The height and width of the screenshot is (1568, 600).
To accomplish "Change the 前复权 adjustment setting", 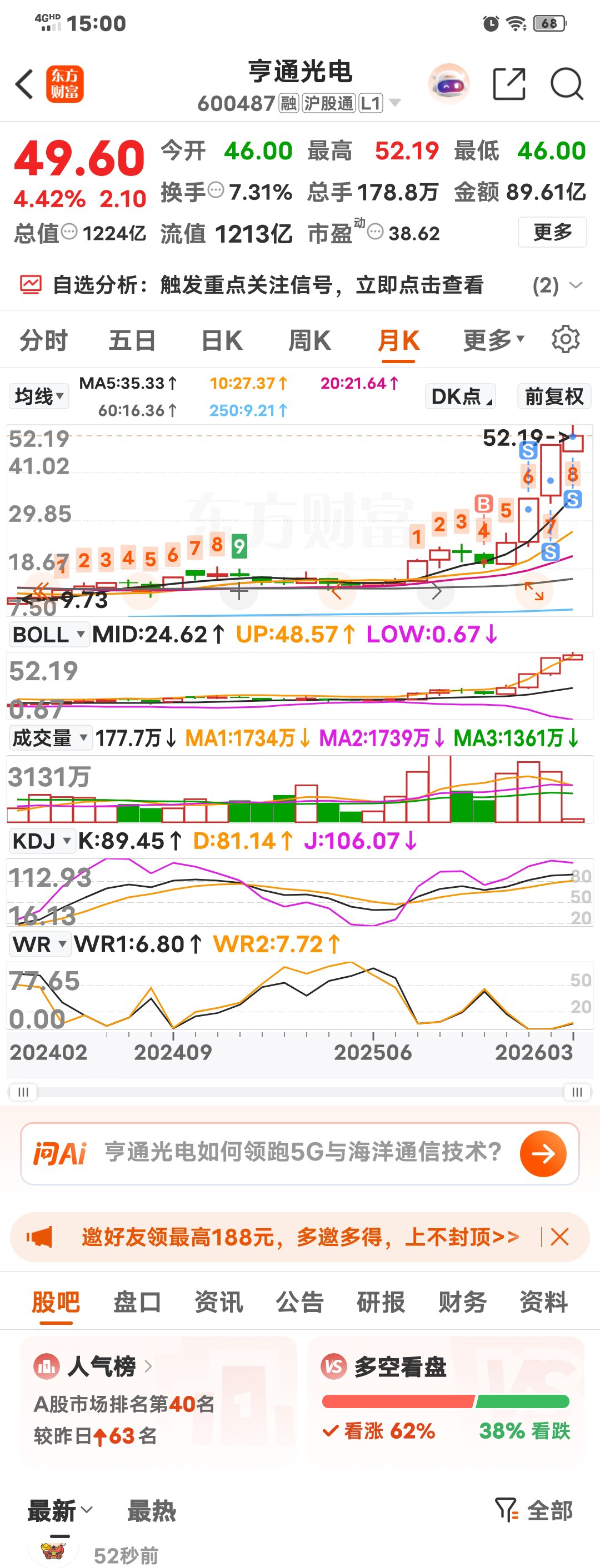I will point(554,396).
